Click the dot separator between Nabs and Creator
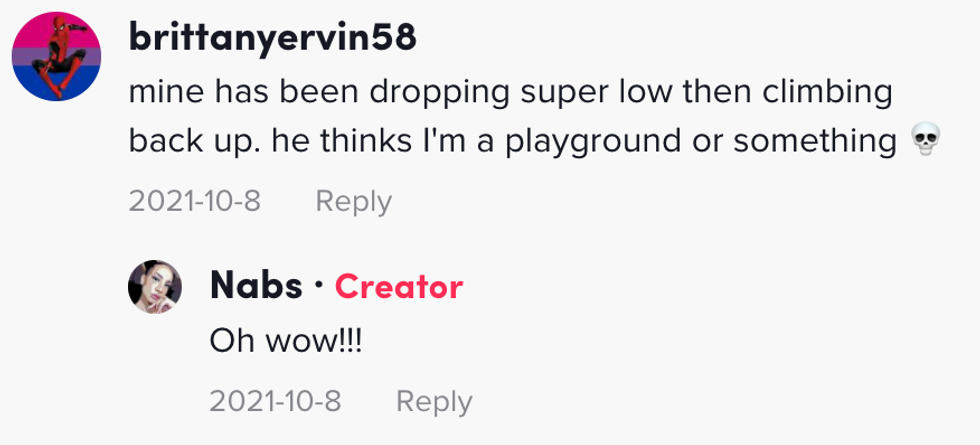 tap(319, 287)
